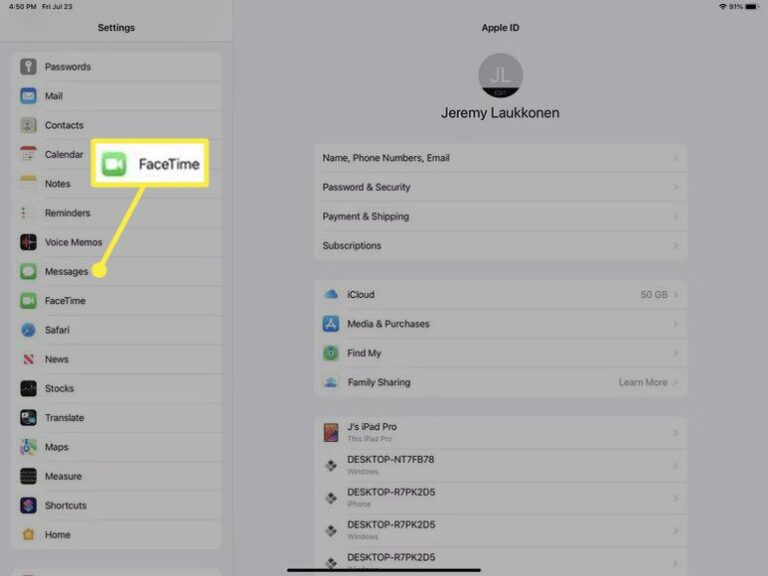Open DESKTOP-R7PK2D5 iPhone device row
This screenshot has width=768, height=576.
point(500,498)
